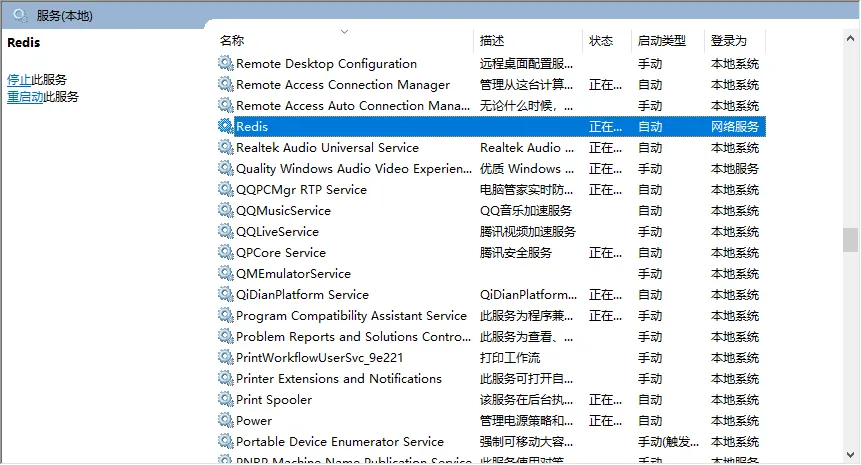Click the Print Spooler gear icon
861x465 pixels.
(x=225, y=400)
